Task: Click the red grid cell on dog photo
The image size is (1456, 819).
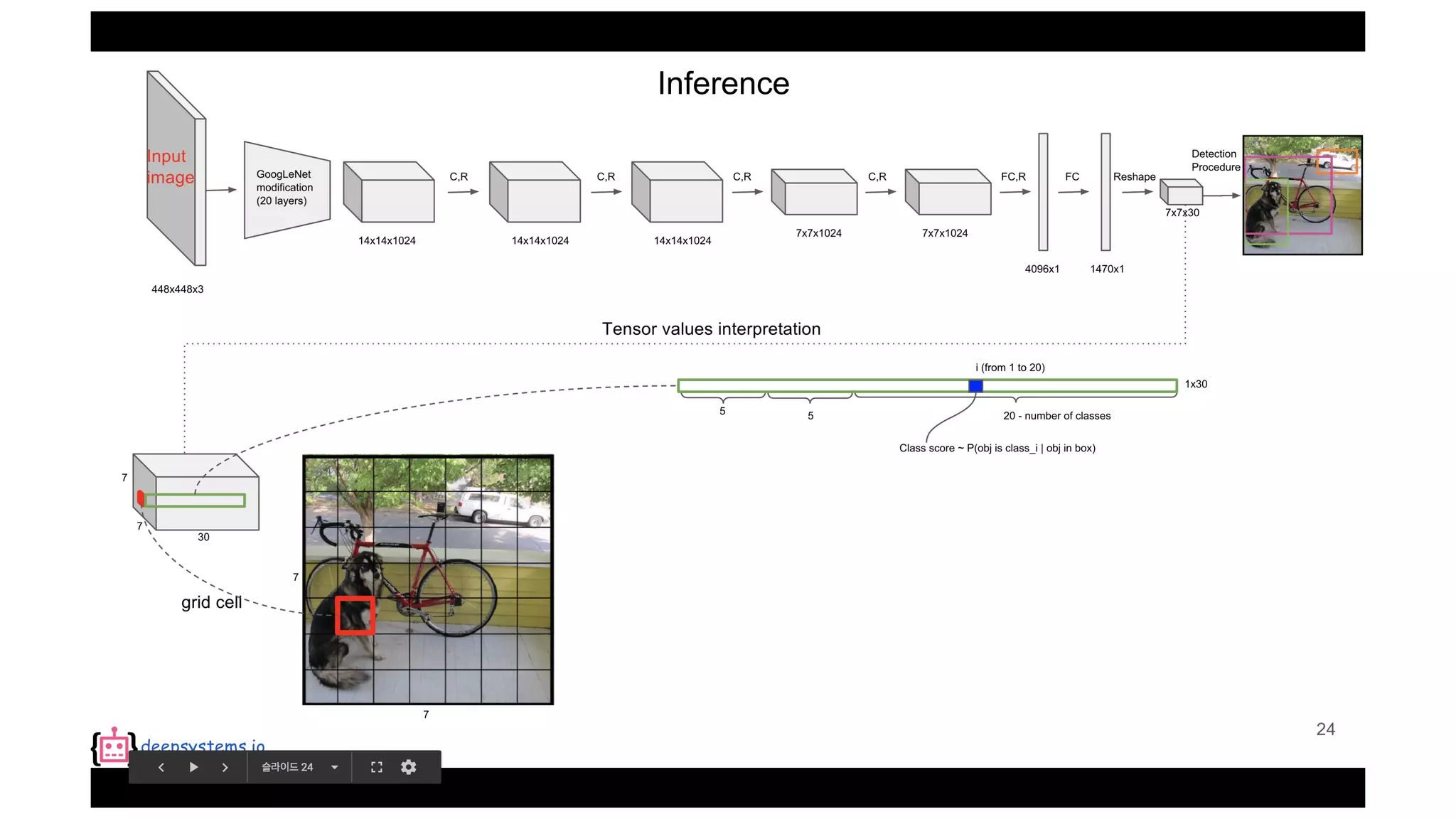Action: click(355, 615)
